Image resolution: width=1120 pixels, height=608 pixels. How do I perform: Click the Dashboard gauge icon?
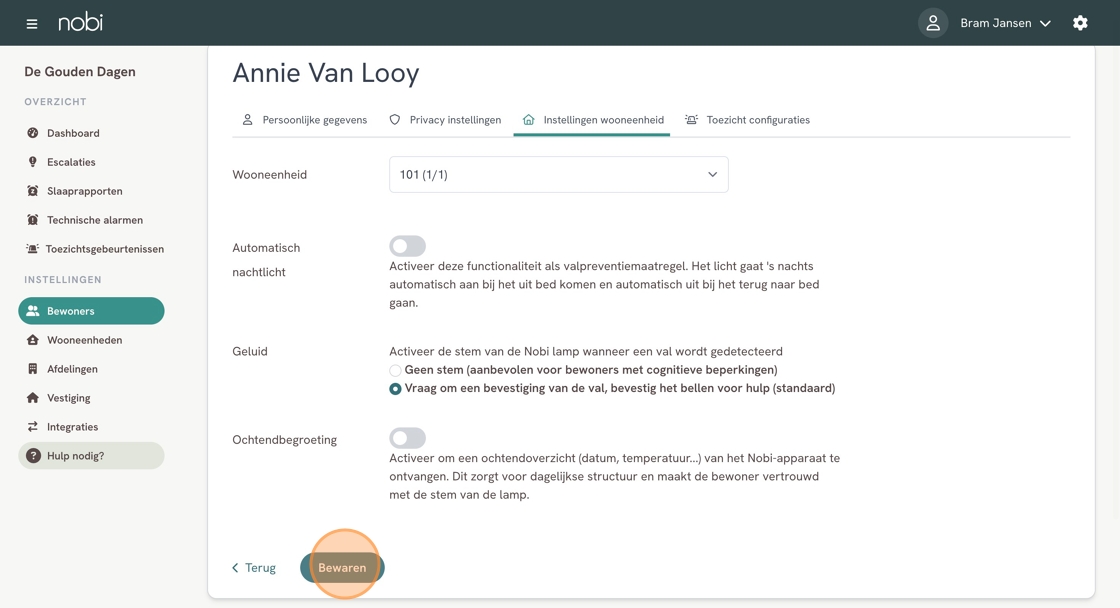(33, 133)
